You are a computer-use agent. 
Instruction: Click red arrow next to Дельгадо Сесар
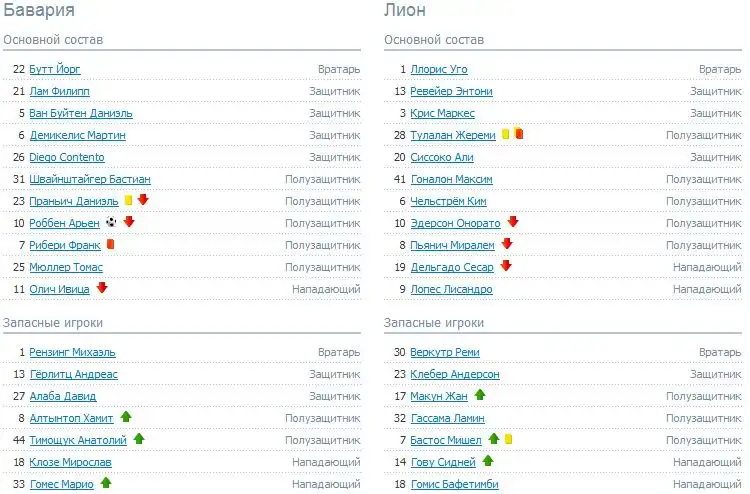tap(506, 267)
